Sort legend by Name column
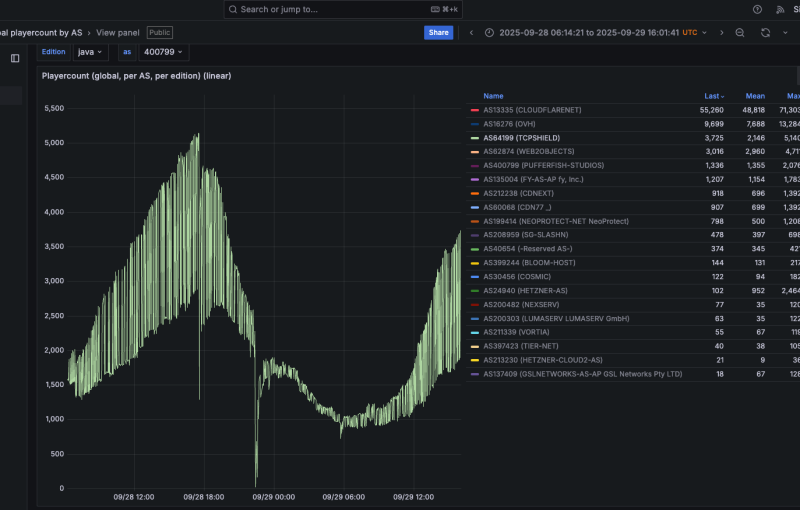Screen dimensions: 800x510 click(493, 96)
